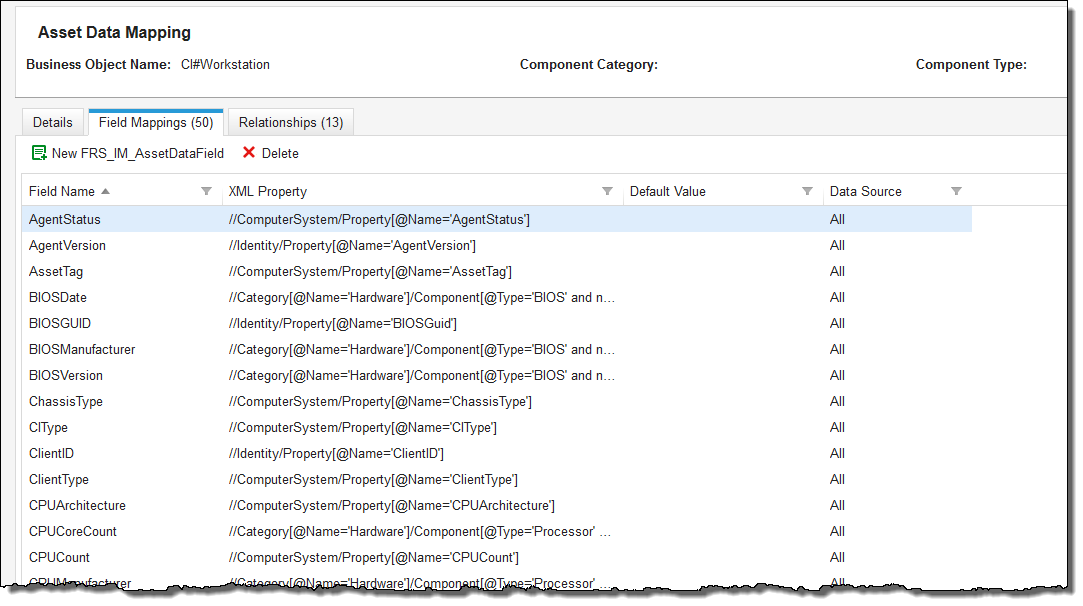Open the Field Name column filter icon
This screenshot has height=606, width=1083.
(206, 191)
